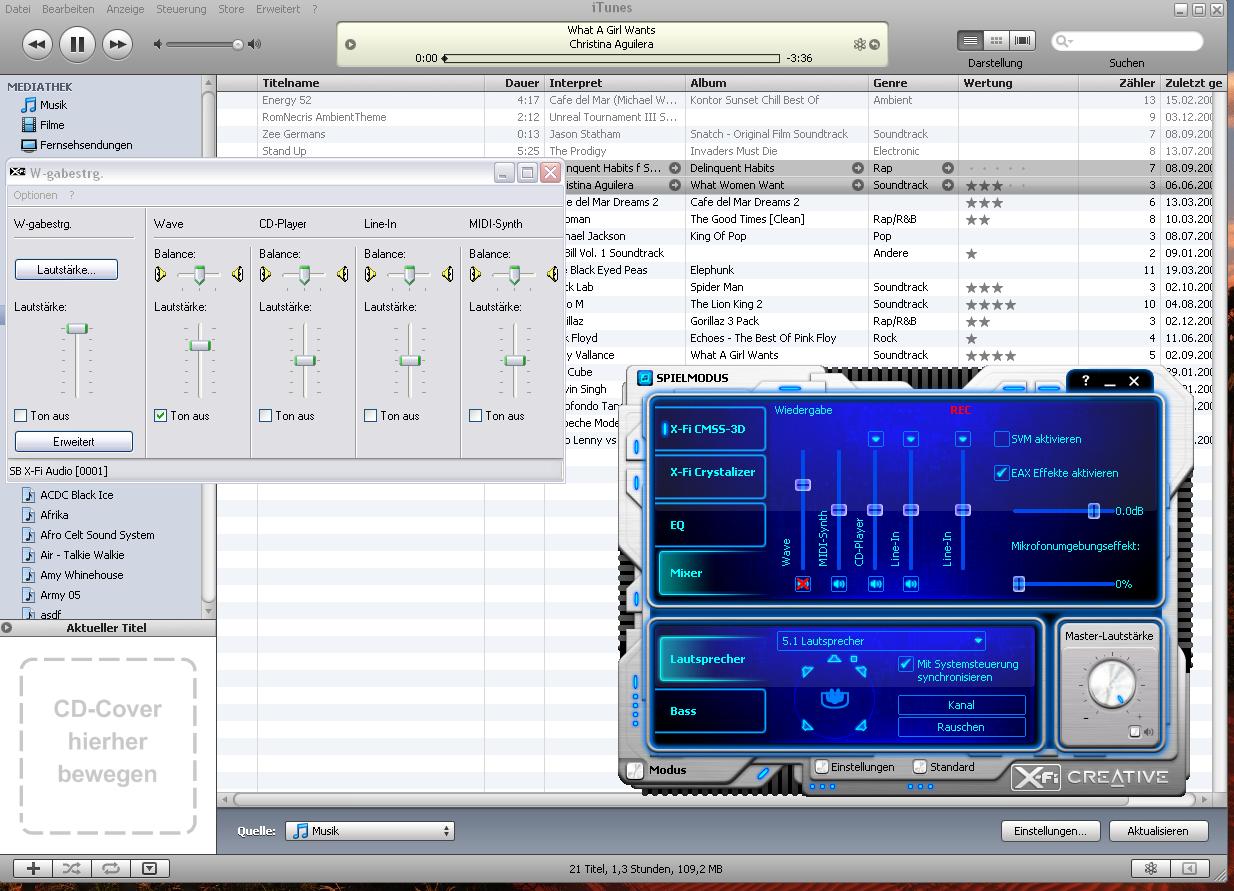Skip to previous track in iTunes
Image resolution: width=1234 pixels, height=891 pixels.
(37, 44)
